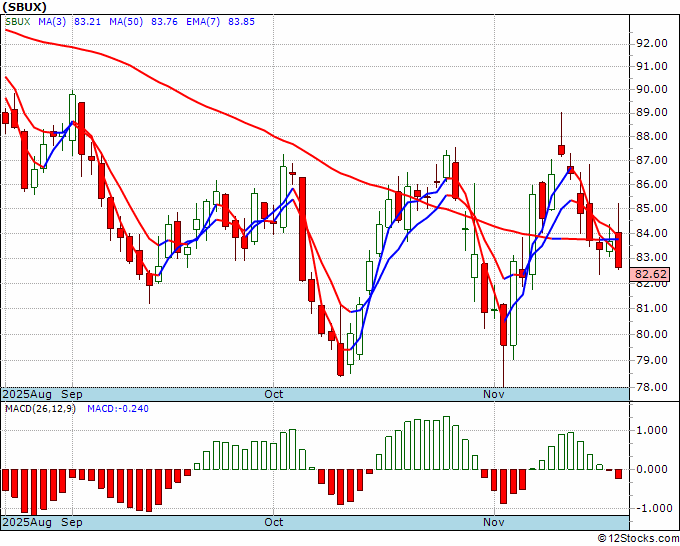680x546 pixels.
Task: Click the 85.00 price axis label
Action: point(651,209)
